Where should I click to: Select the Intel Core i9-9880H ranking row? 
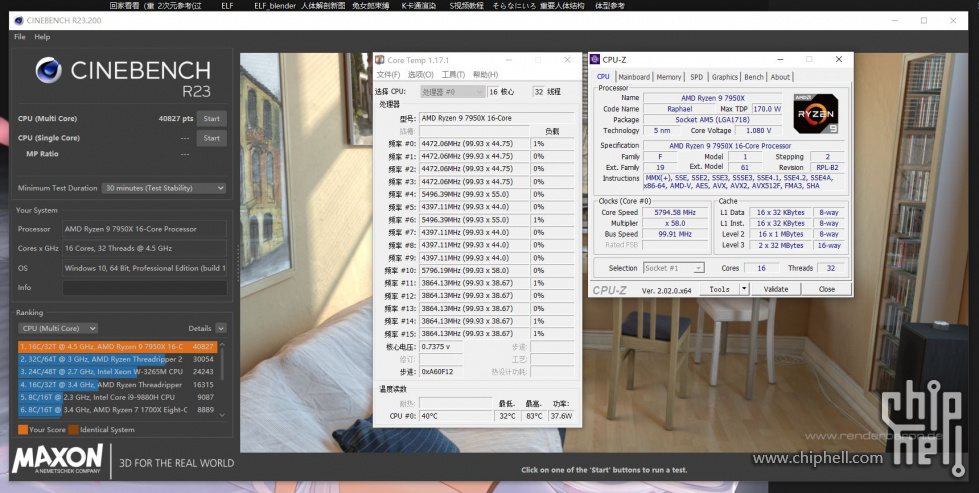pyautogui.click(x=117, y=397)
